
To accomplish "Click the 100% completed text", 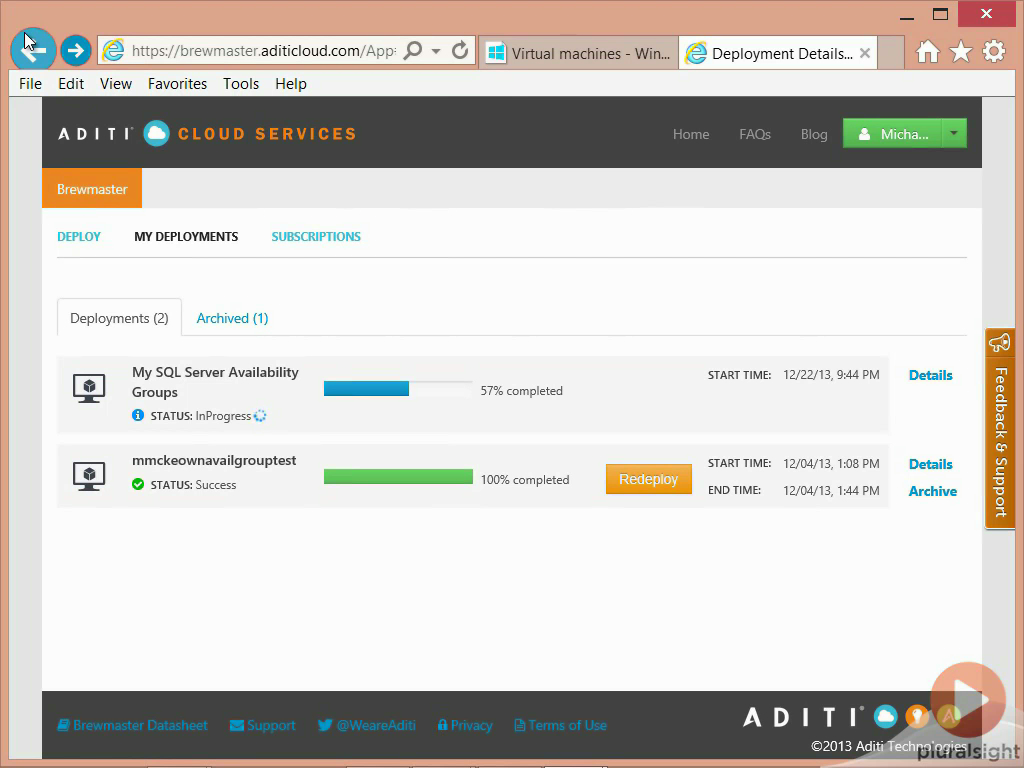I will (x=525, y=479).
